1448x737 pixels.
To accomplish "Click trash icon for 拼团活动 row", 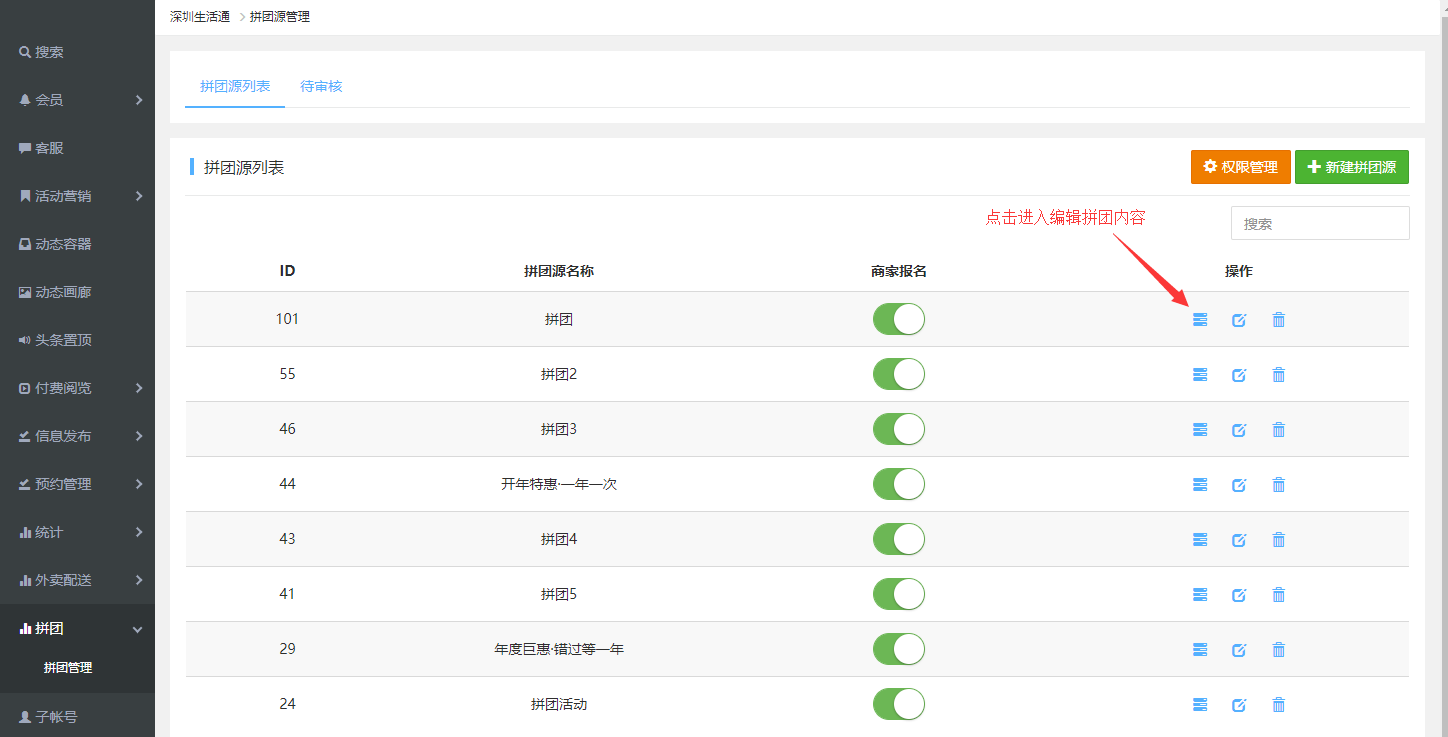I will 1278,705.
